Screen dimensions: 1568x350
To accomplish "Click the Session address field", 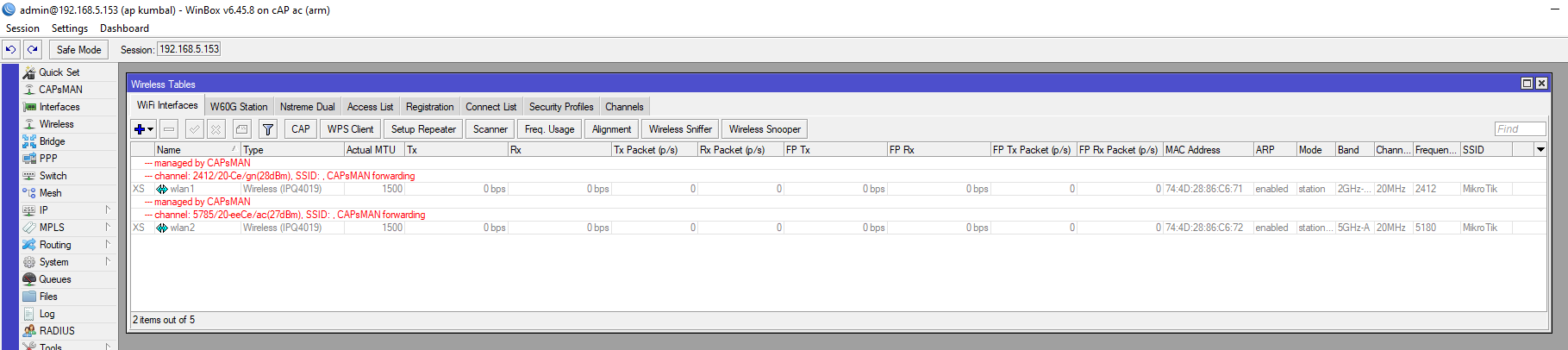I will tap(189, 49).
